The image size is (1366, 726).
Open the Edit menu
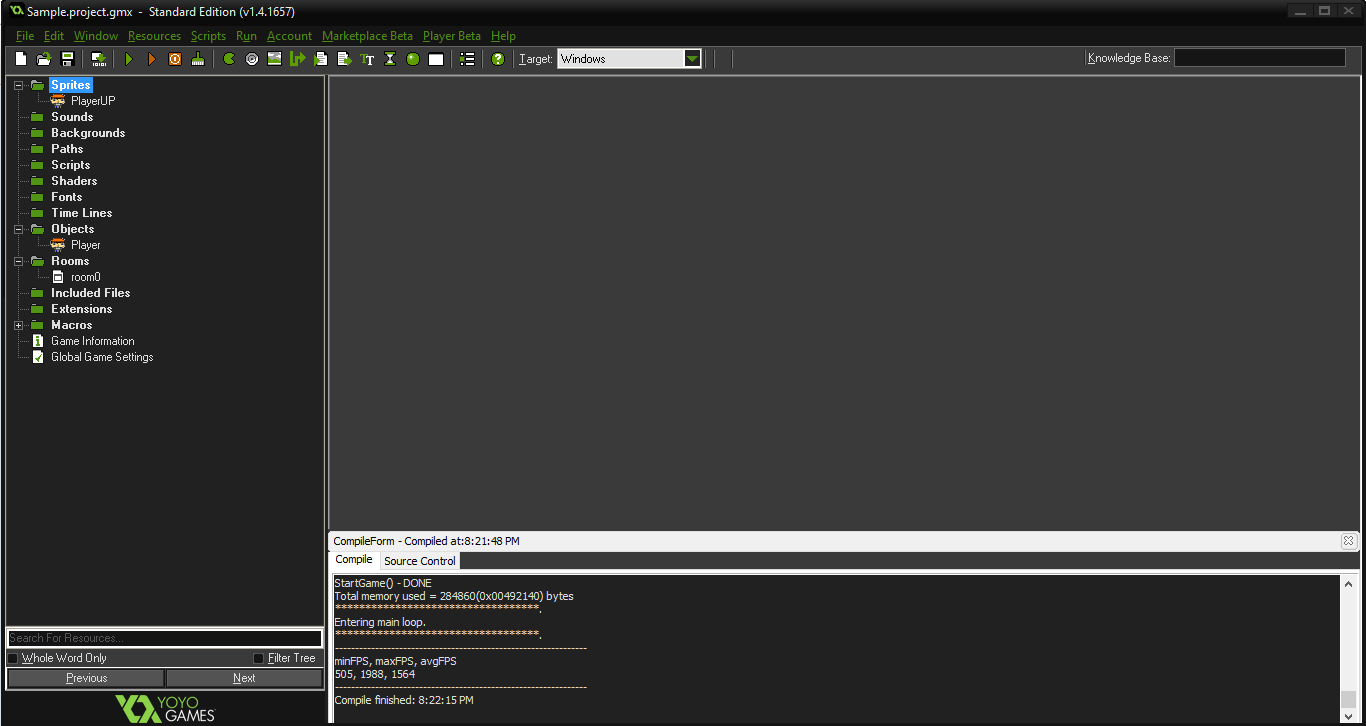[54, 36]
